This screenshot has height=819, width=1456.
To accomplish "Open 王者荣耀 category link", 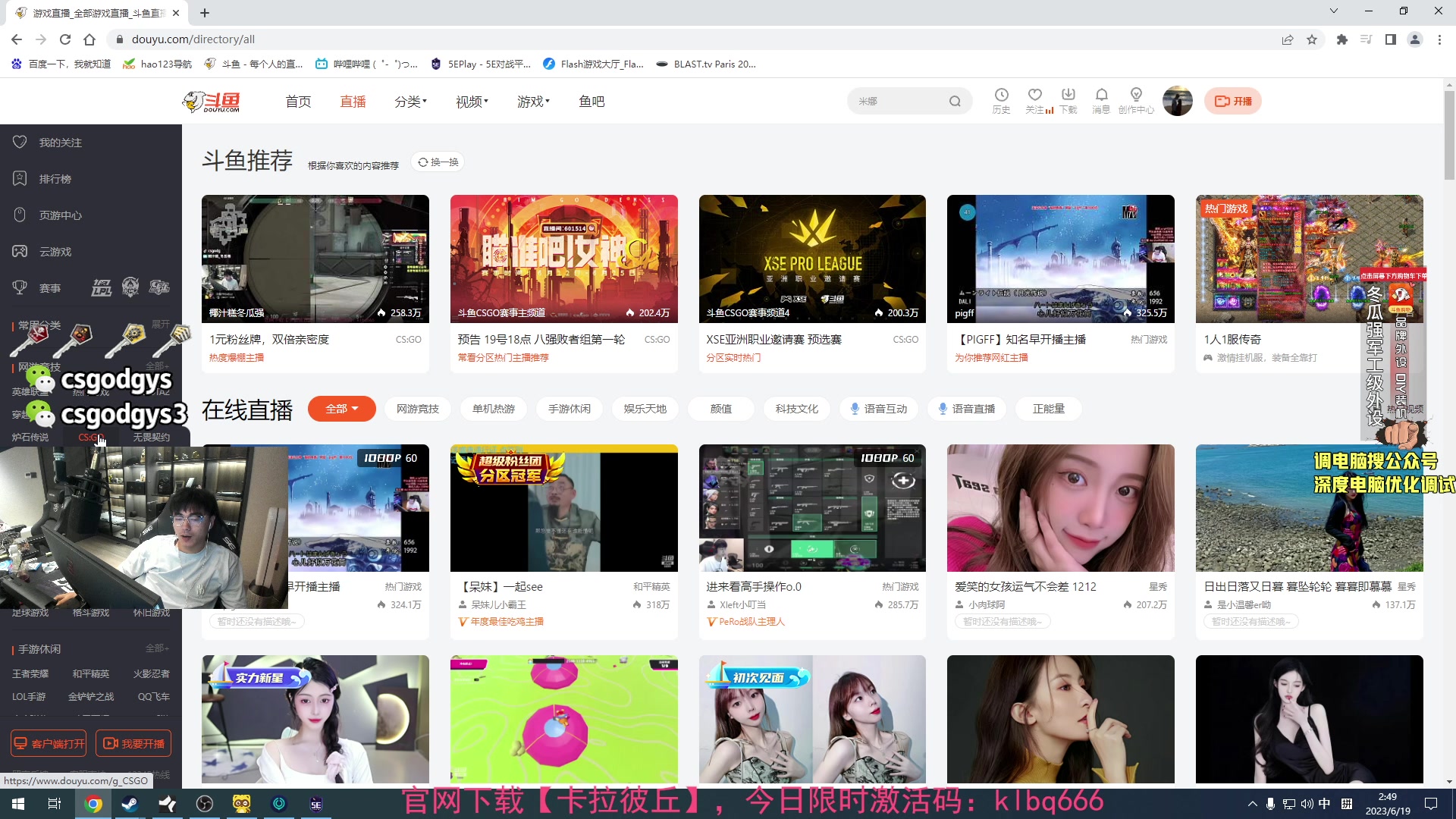I will [x=30, y=674].
